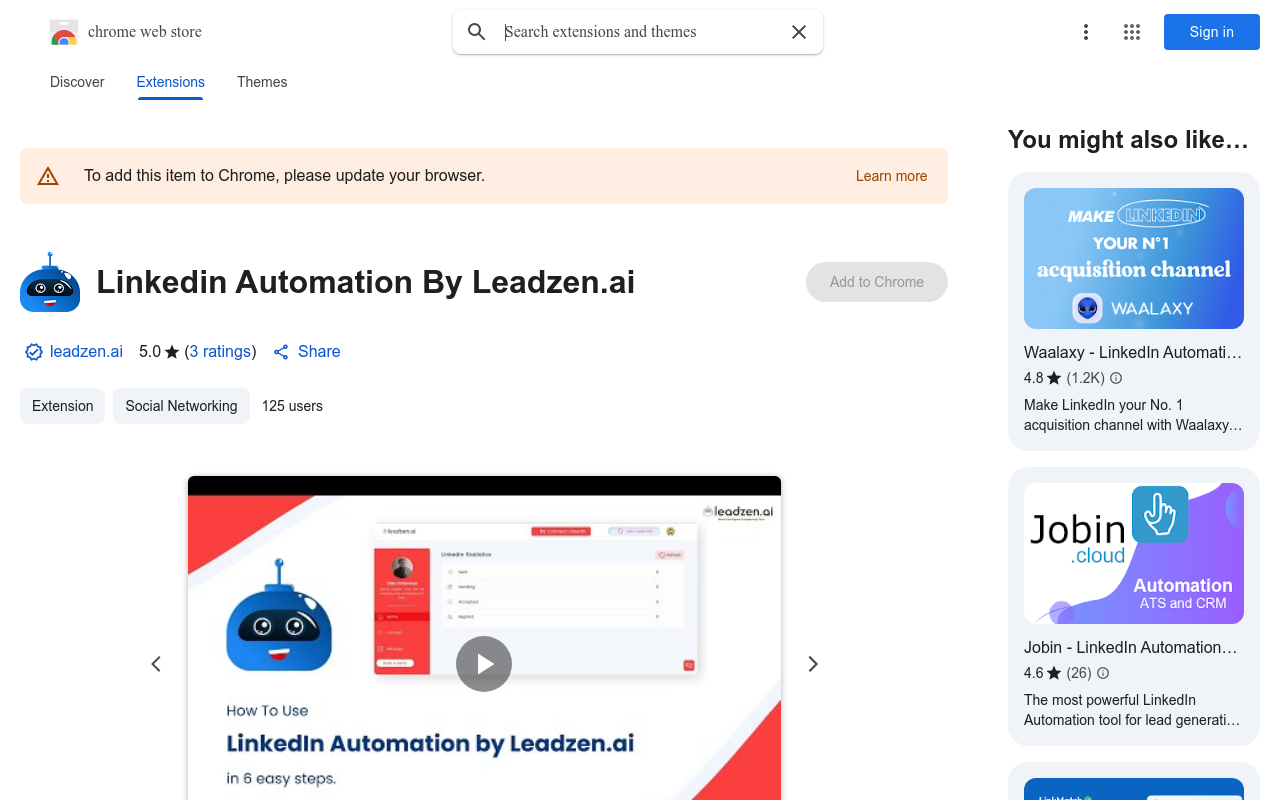Click the extension title Linkedin Automation By Leadzen.ai

365,282
